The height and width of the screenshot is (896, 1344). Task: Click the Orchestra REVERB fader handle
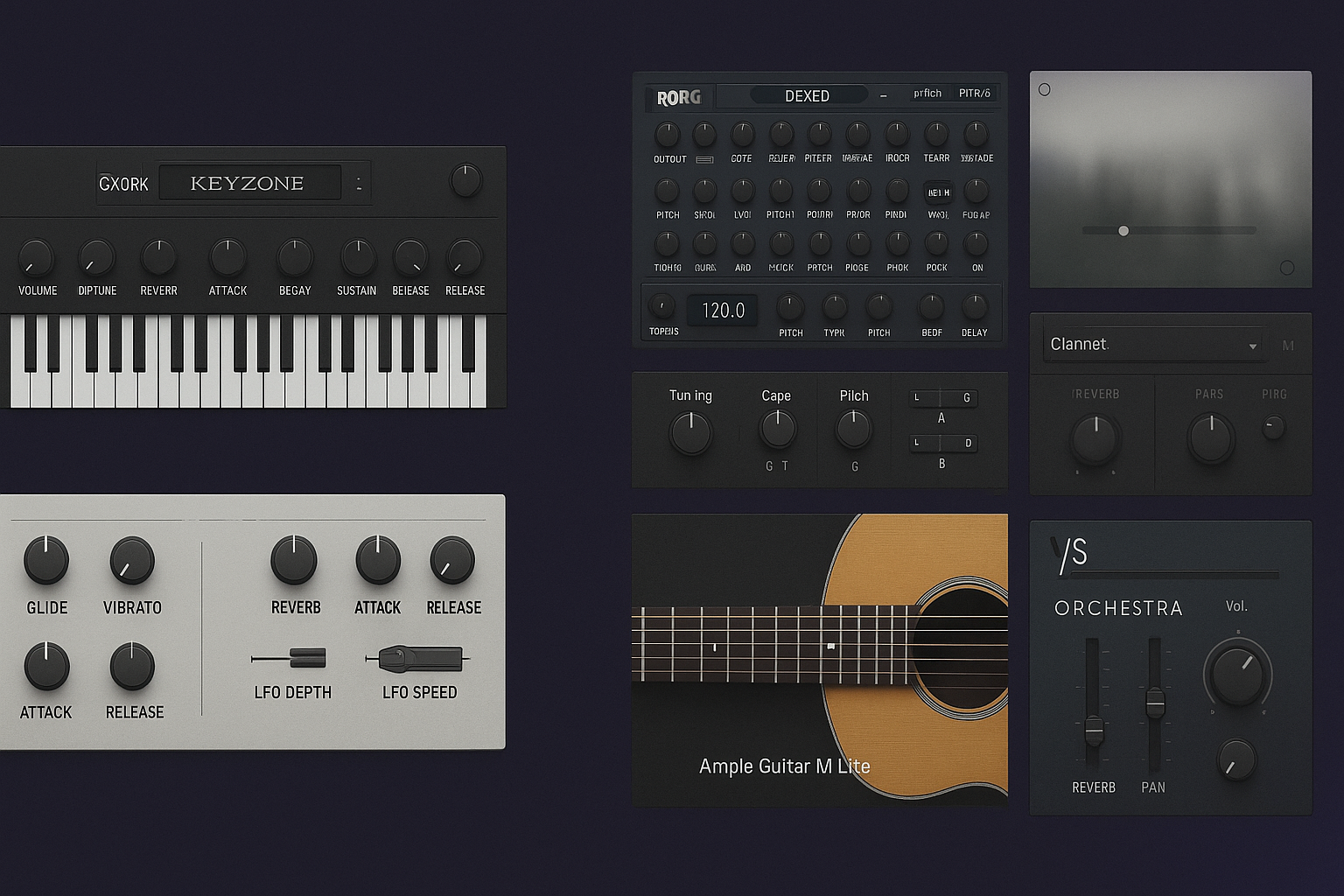(x=1093, y=728)
